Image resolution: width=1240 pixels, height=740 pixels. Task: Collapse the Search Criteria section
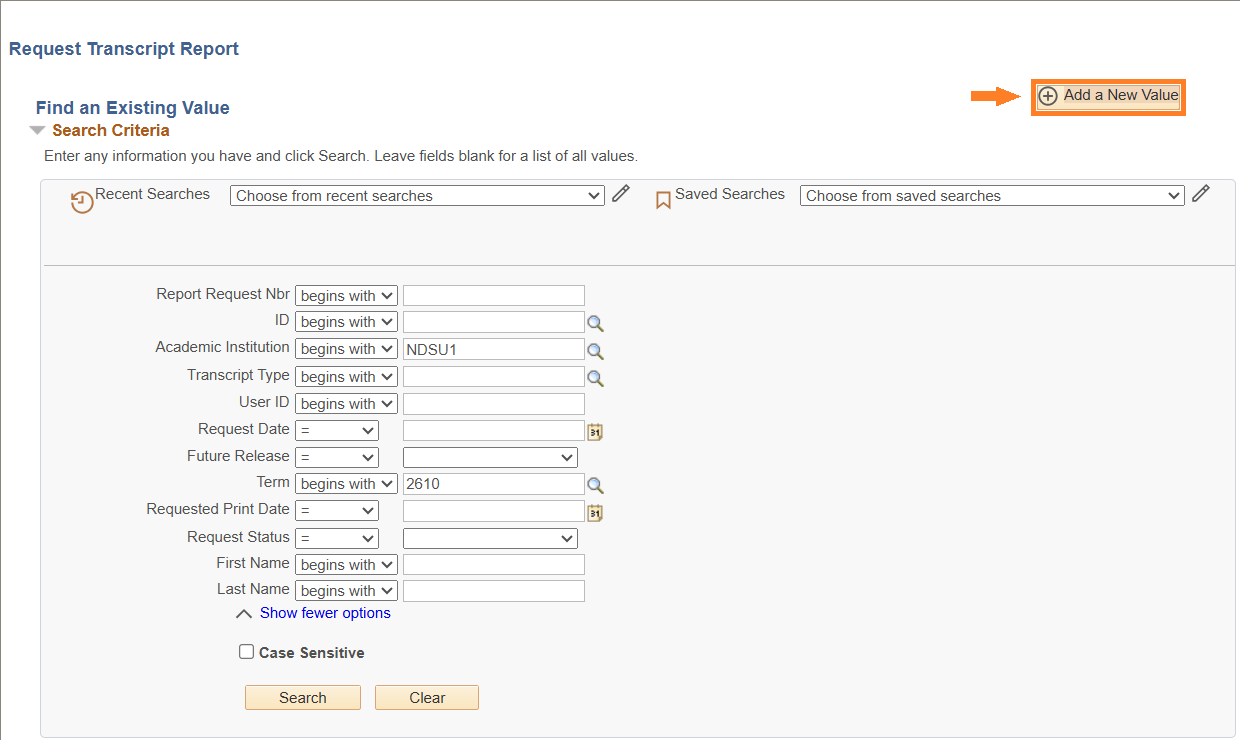click(37, 129)
